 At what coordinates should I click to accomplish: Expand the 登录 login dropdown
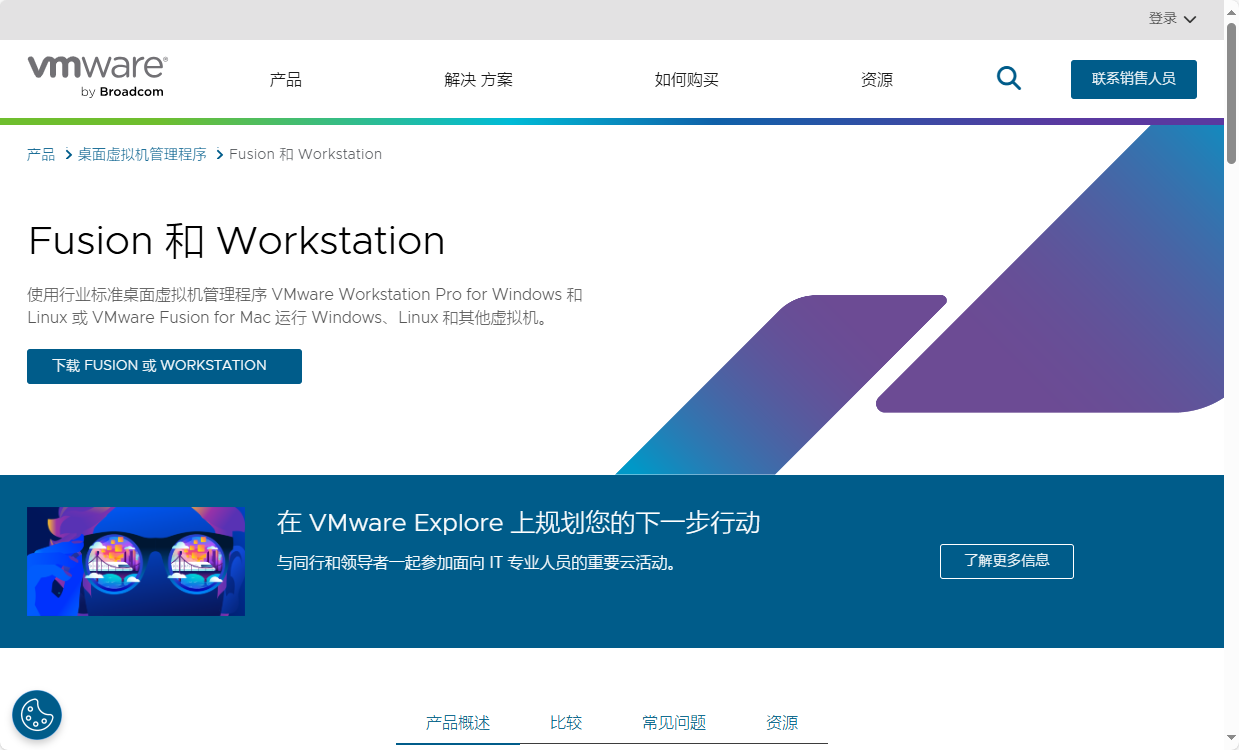(1172, 19)
